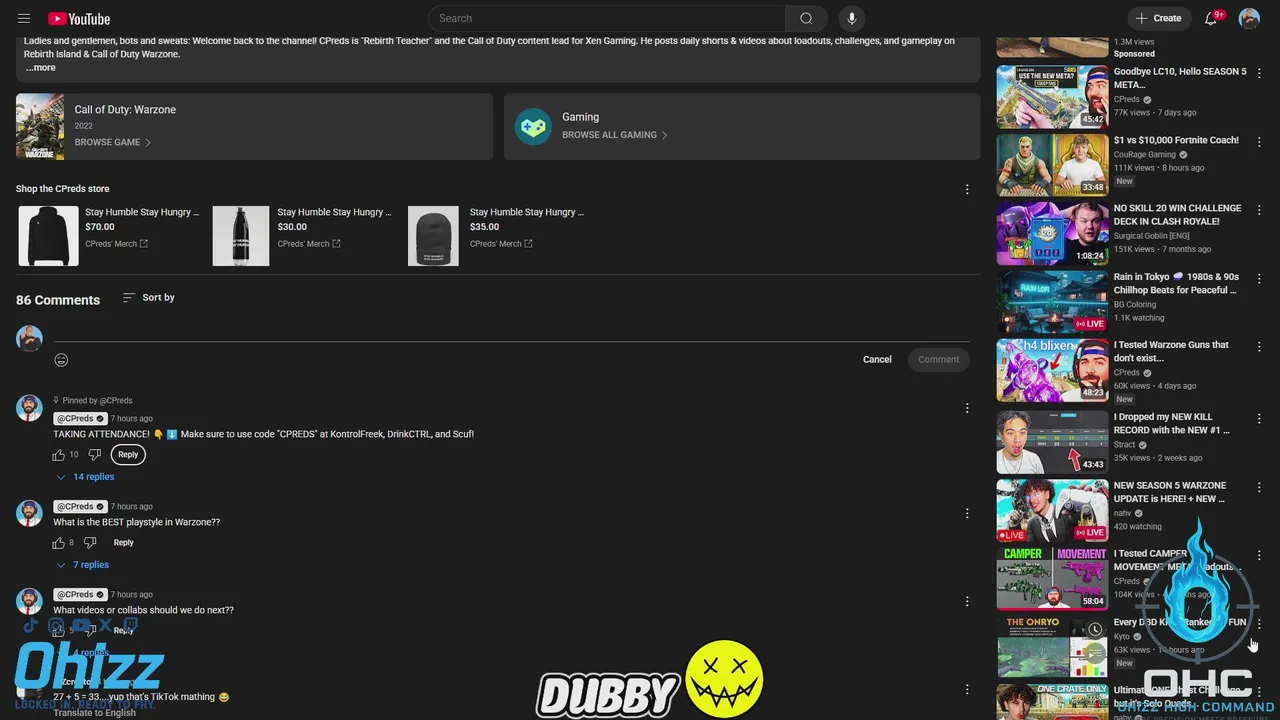Like the pinned TAKING ATTENDANCE comment
Screen dimensions: 1280x720
(58, 455)
